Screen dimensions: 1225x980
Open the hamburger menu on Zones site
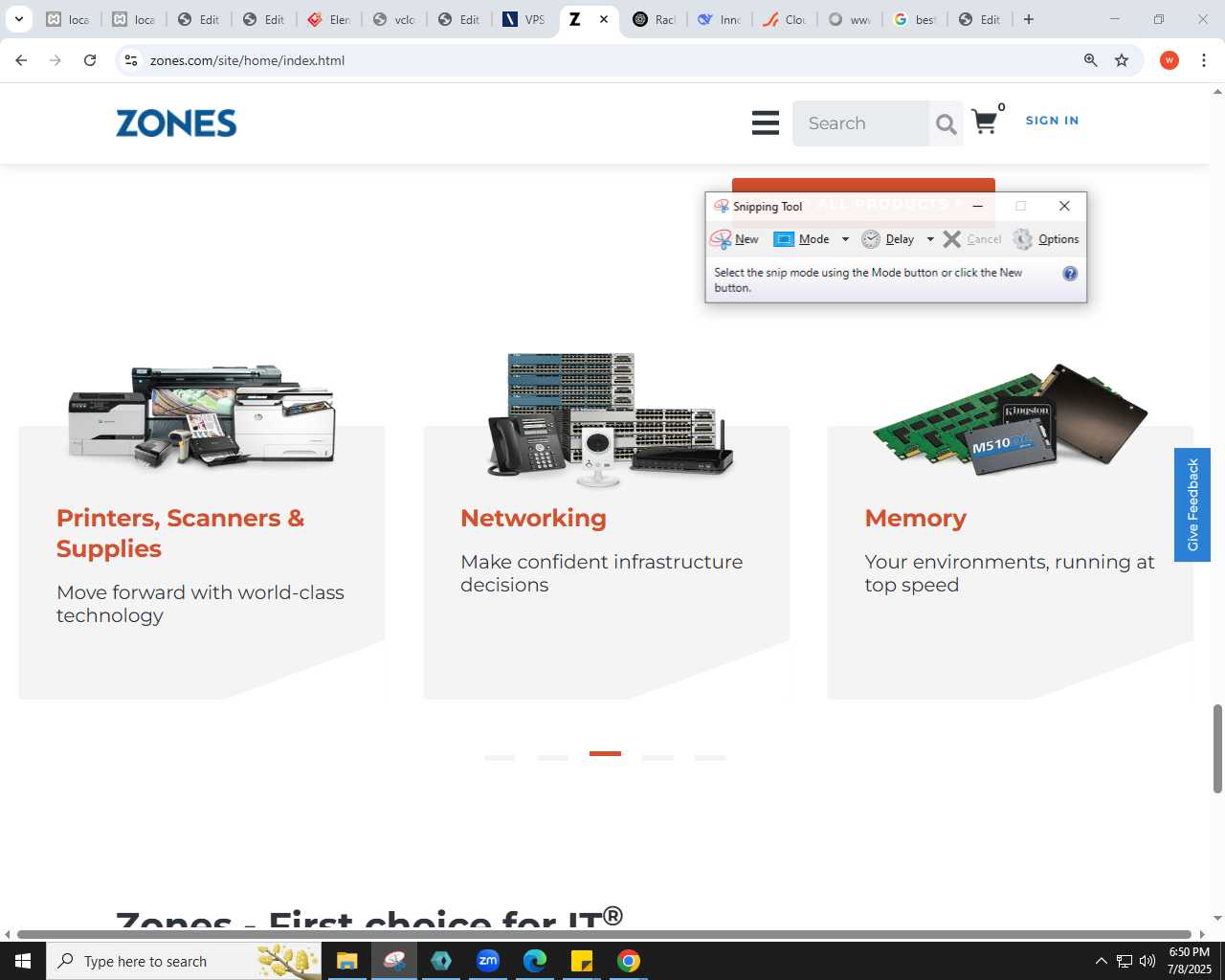click(x=765, y=122)
